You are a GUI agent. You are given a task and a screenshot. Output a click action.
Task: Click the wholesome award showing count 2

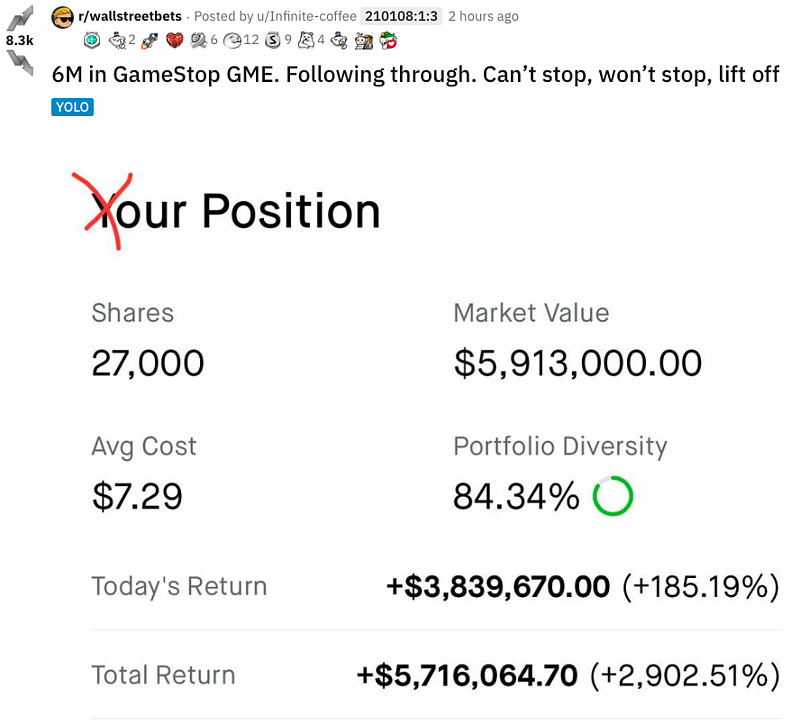click(x=117, y=40)
